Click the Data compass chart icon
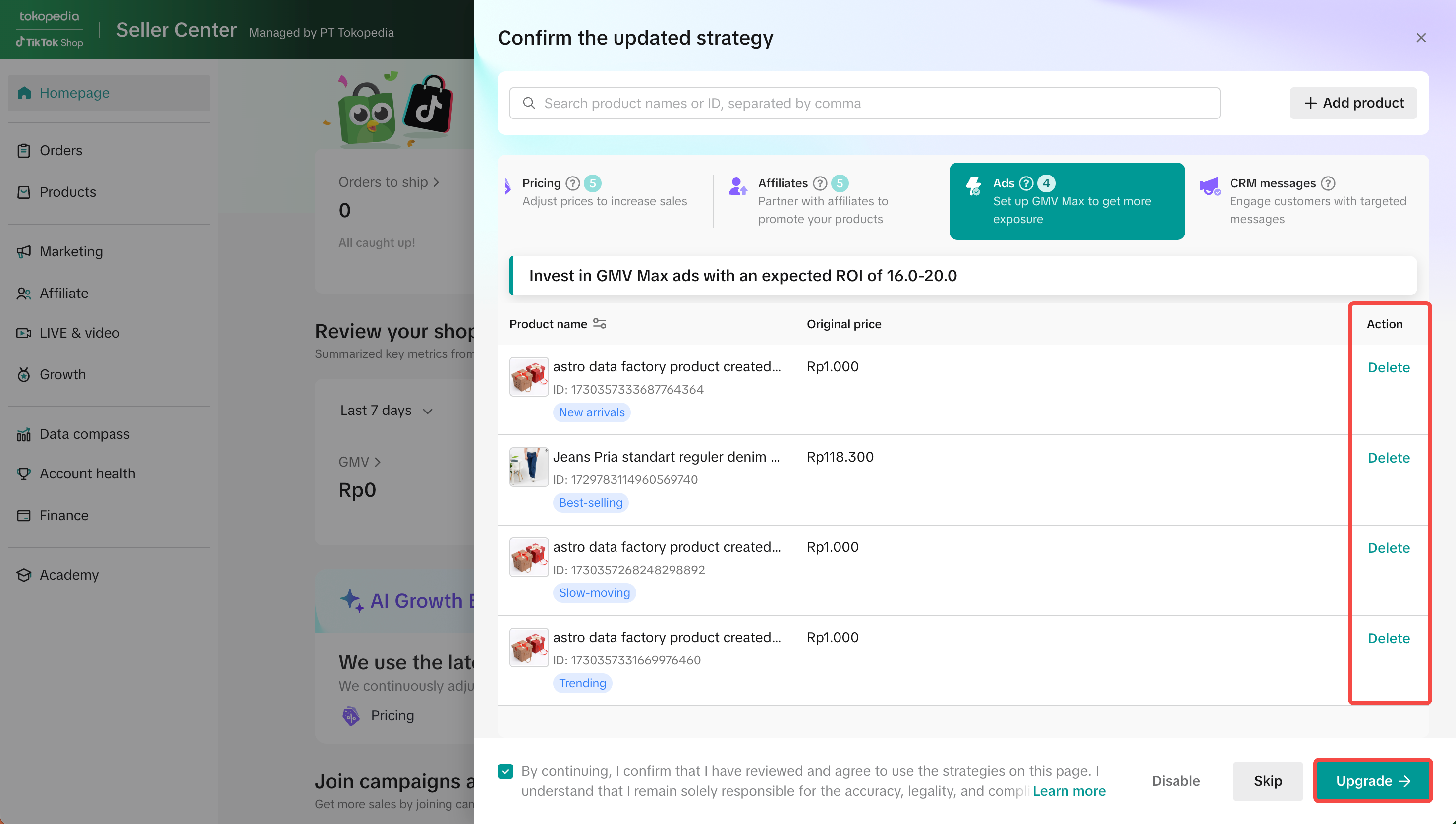 pyautogui.click(x=24, y=435)
